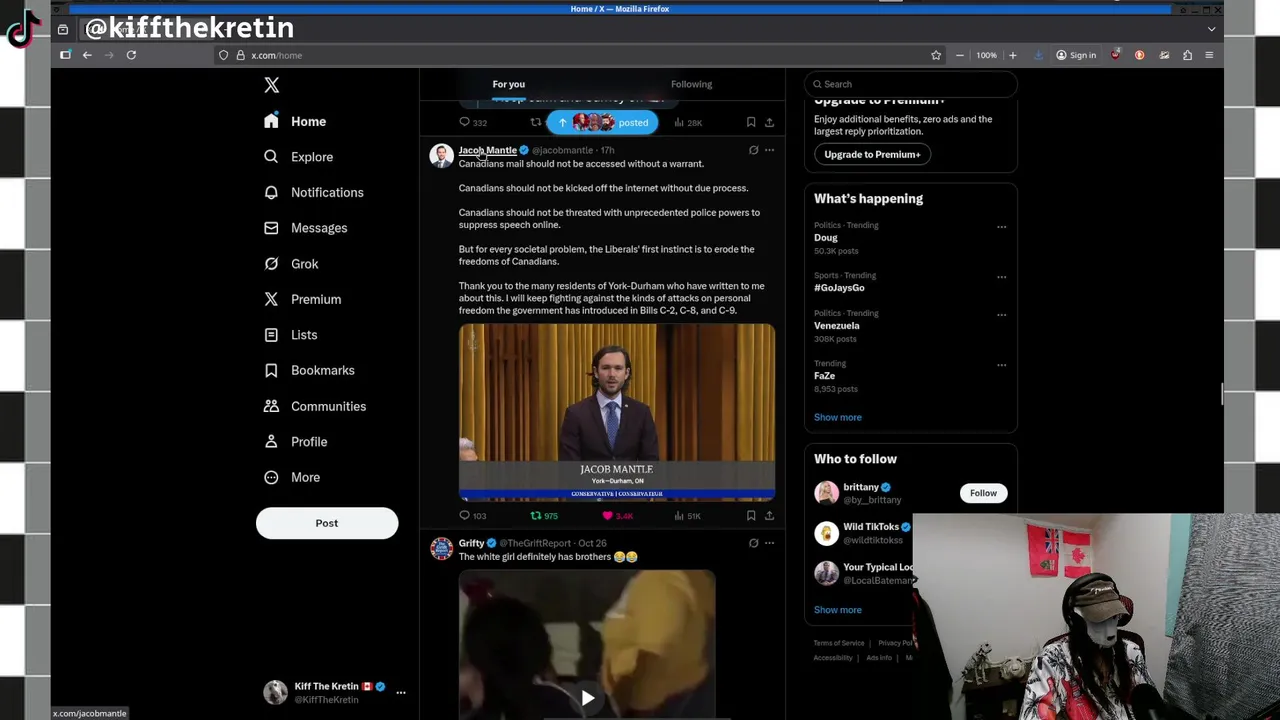The image size is (1280, 720).
Task: Share the top post
Action: tap(769, 123)
